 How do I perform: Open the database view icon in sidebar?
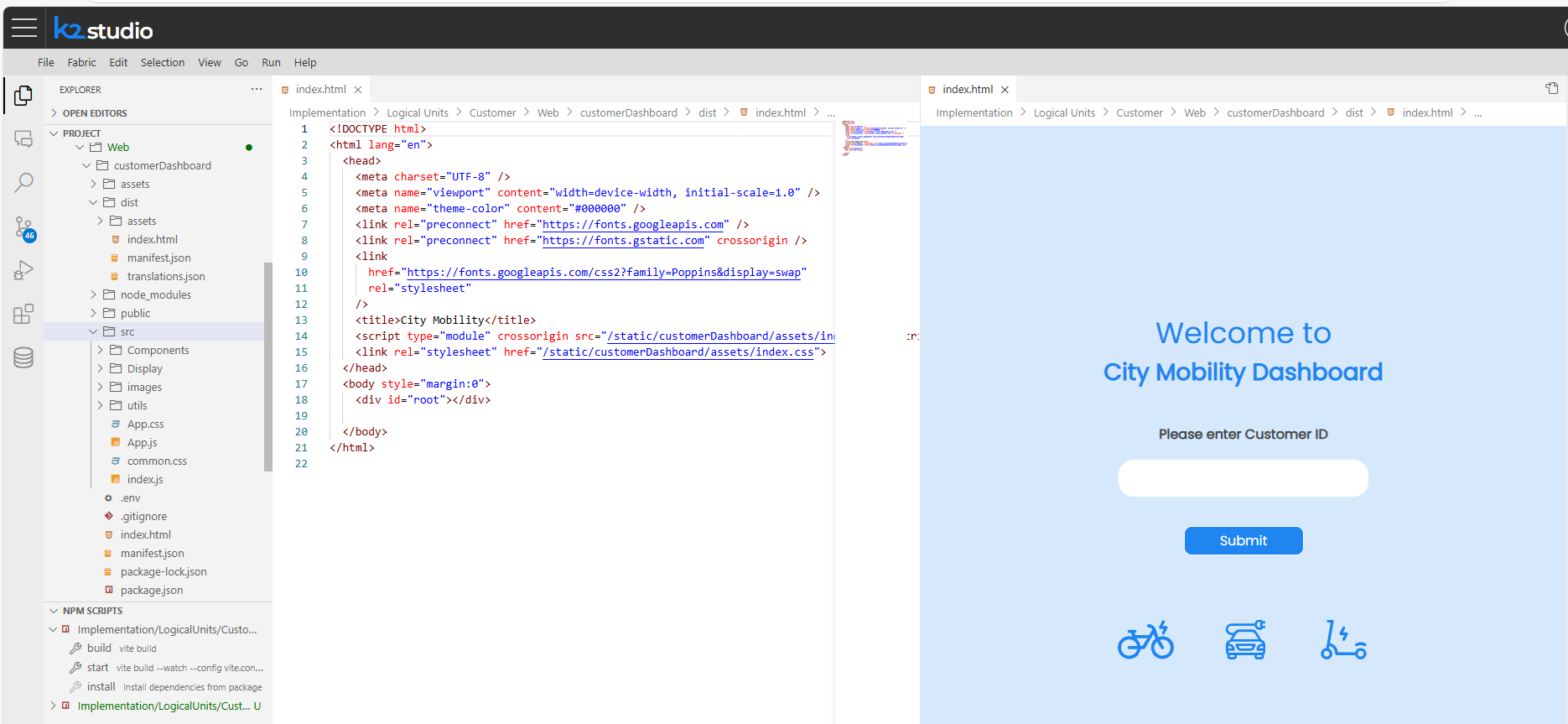[x=23, y=357]
